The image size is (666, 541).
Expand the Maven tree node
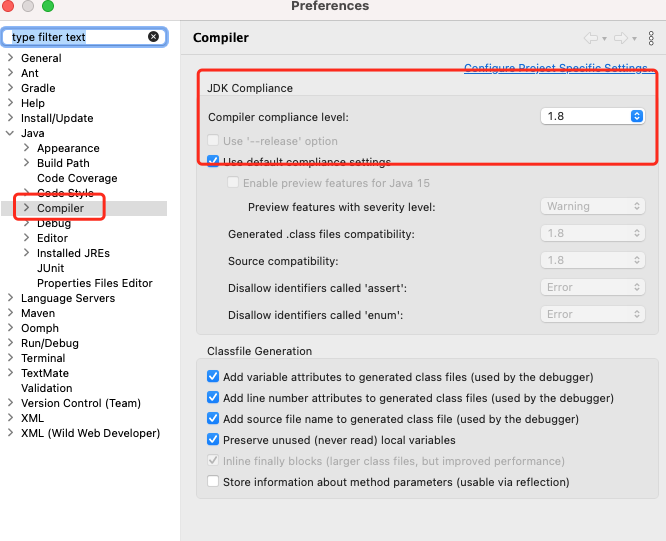coord(11,313)
